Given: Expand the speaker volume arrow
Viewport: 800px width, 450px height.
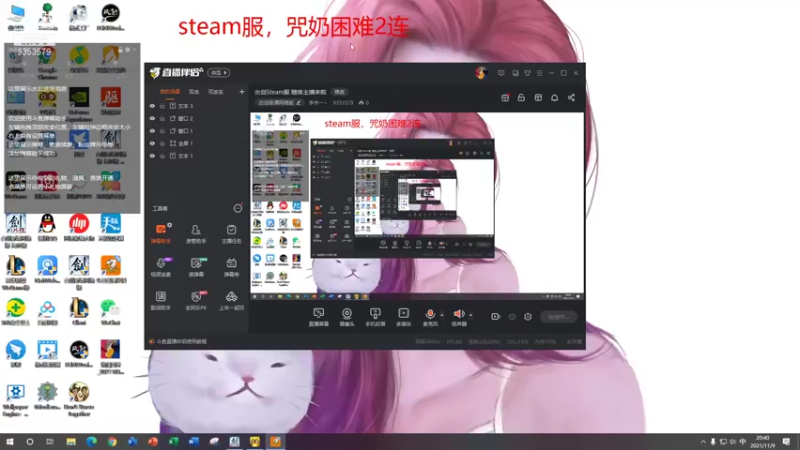Looking at the screenshot, I should point(470,315).
